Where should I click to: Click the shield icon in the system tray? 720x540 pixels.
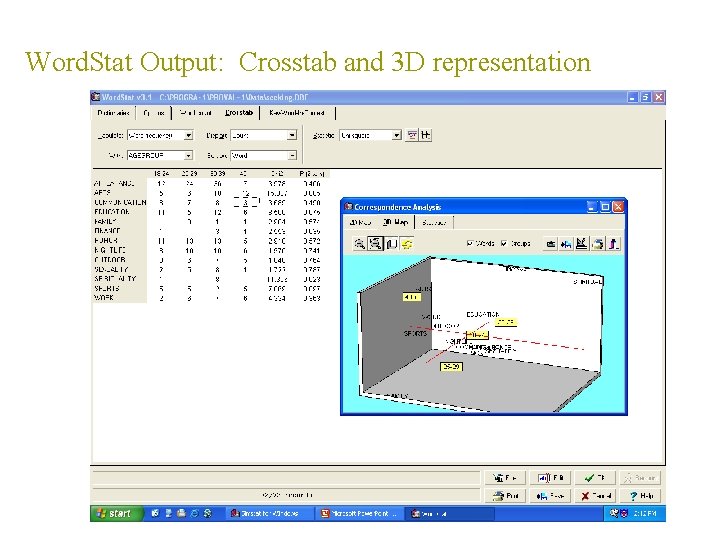tap(624, 513)
